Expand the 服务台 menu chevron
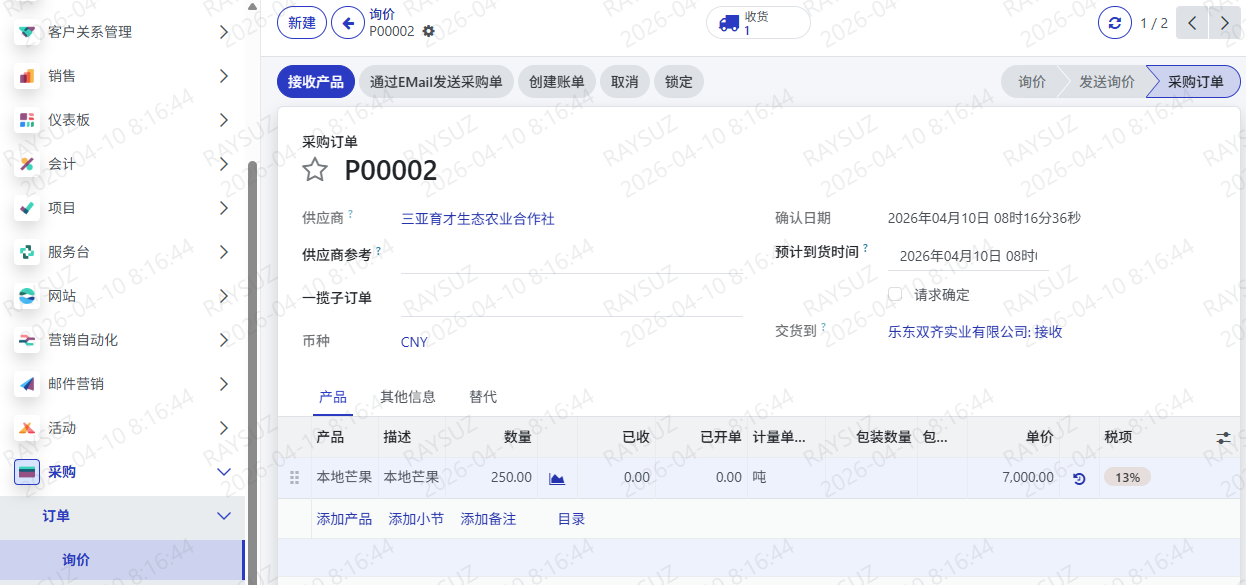The image size is (1246, 585). click(223, 252)
